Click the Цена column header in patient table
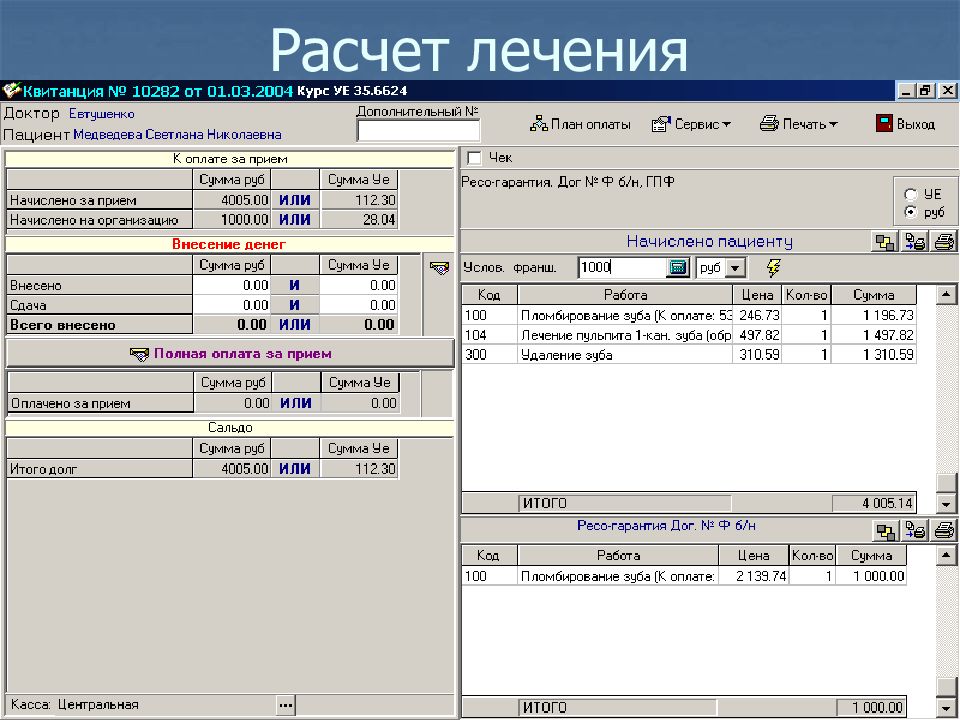 click(x=757, y=295)
